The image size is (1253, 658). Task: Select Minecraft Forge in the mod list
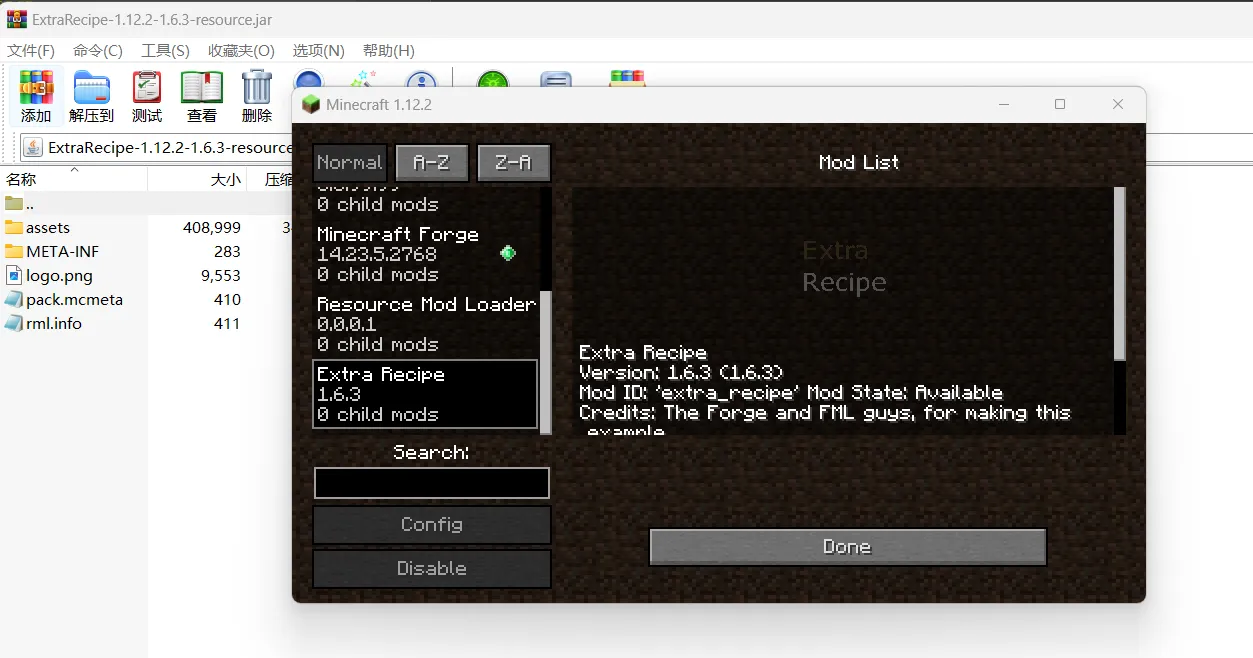tap(425, 254)
